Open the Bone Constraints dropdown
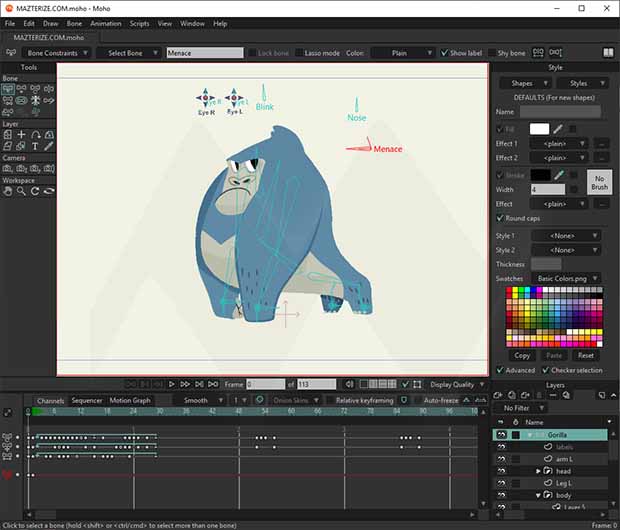Screen dimensions: 620x530 55,53
